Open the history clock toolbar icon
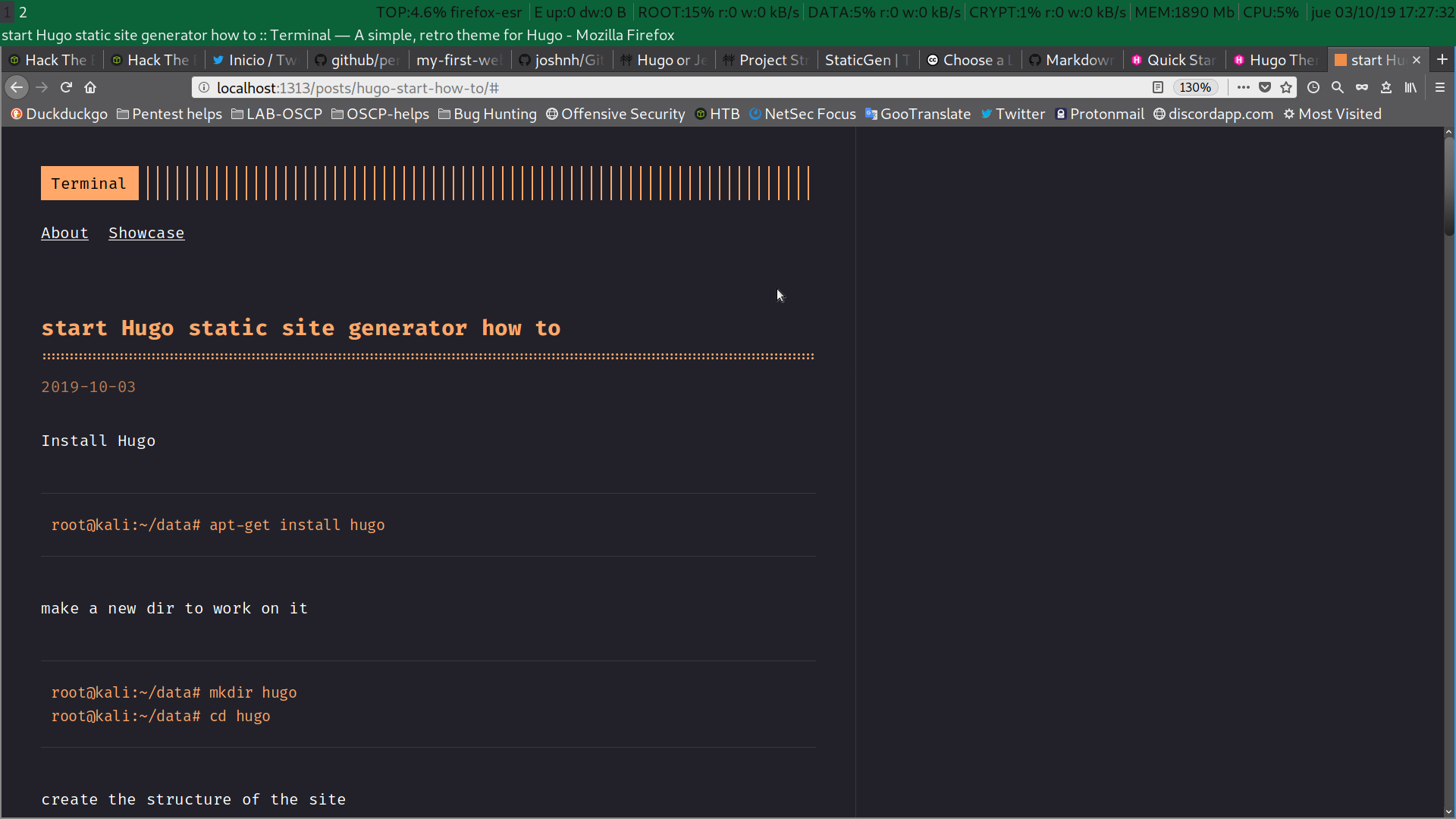This screenshot has height=819, width=1456. pos(1313,88)
